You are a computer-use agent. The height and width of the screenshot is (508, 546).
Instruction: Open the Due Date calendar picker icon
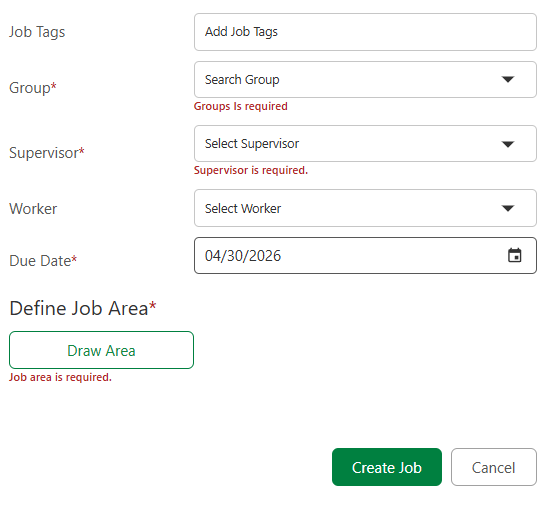click(x=514, y=255)
